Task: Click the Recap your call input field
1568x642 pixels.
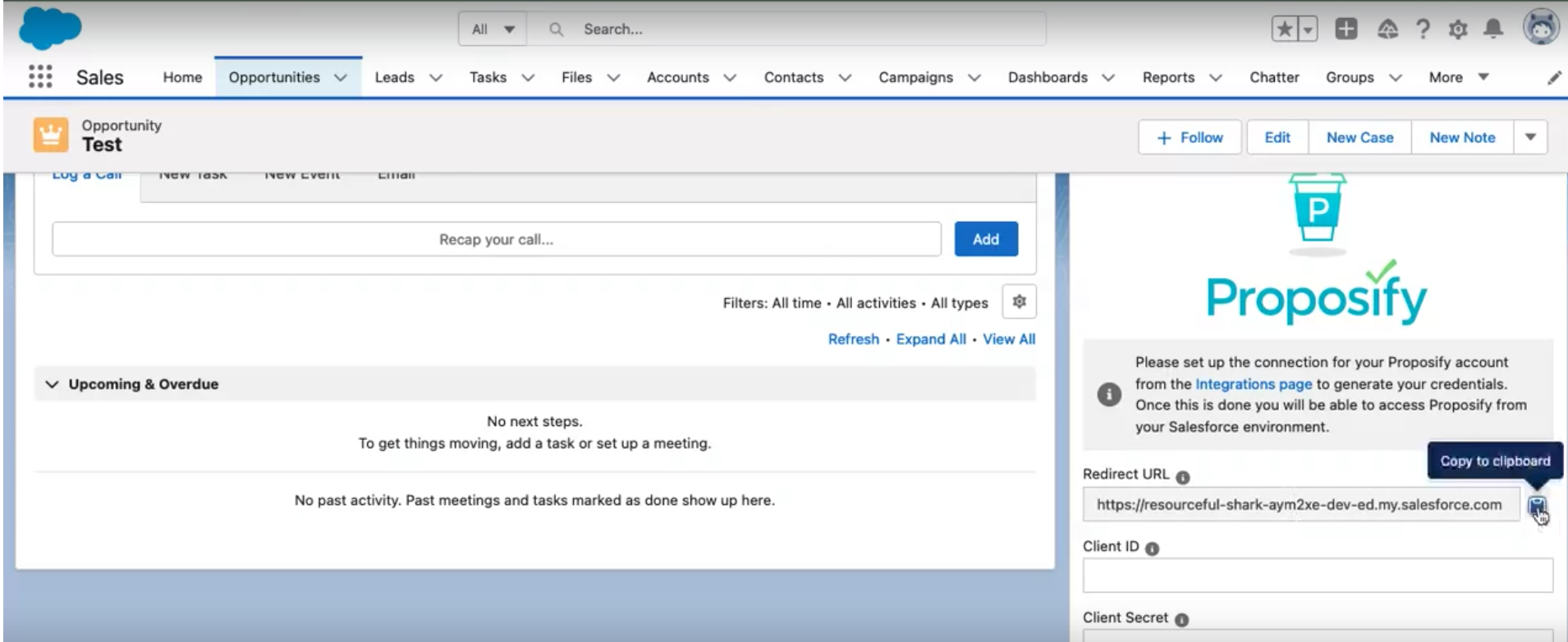Action: [x=496, y=239]
